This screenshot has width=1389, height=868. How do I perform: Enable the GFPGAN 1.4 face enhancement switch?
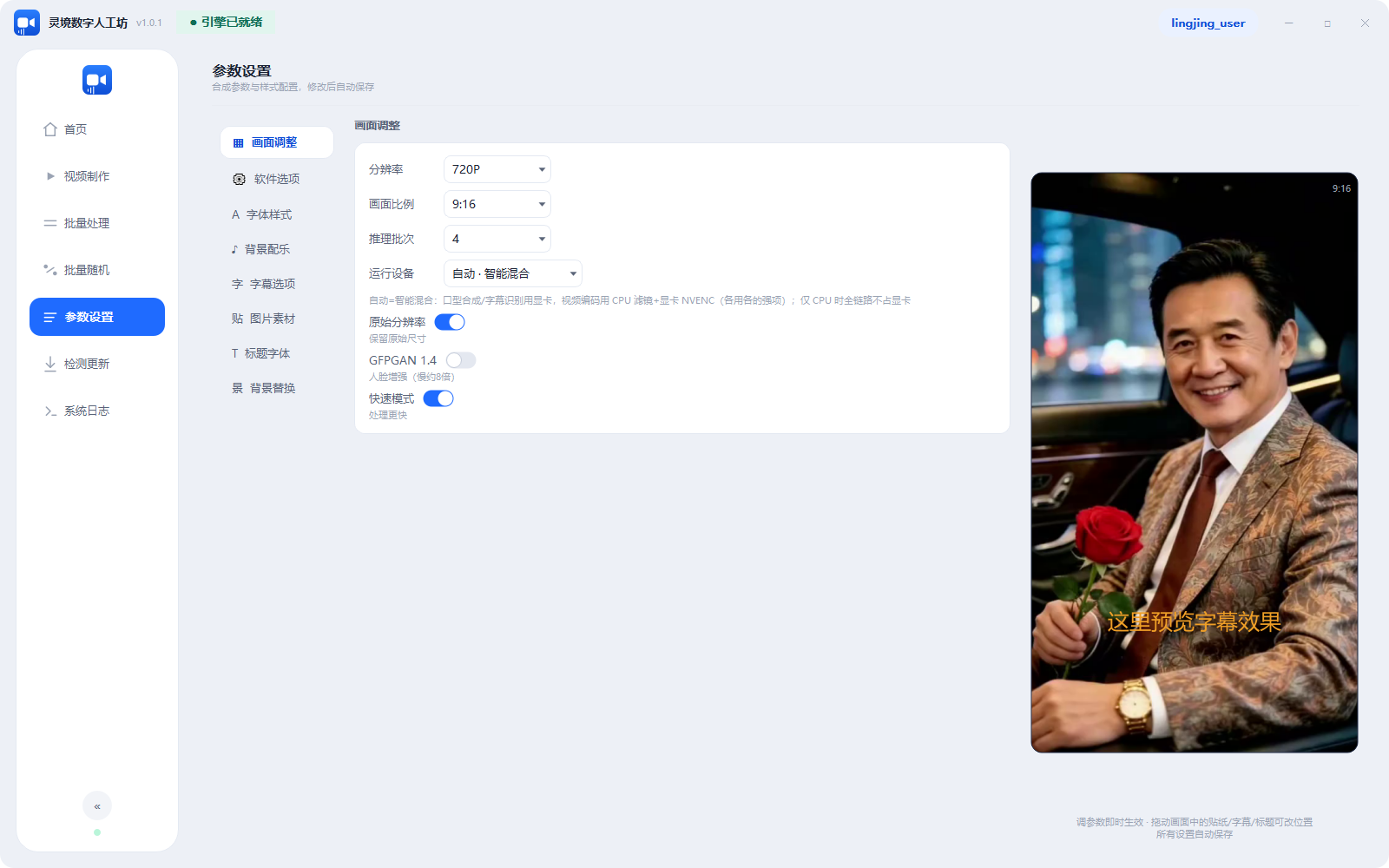(x=461, y=360)
